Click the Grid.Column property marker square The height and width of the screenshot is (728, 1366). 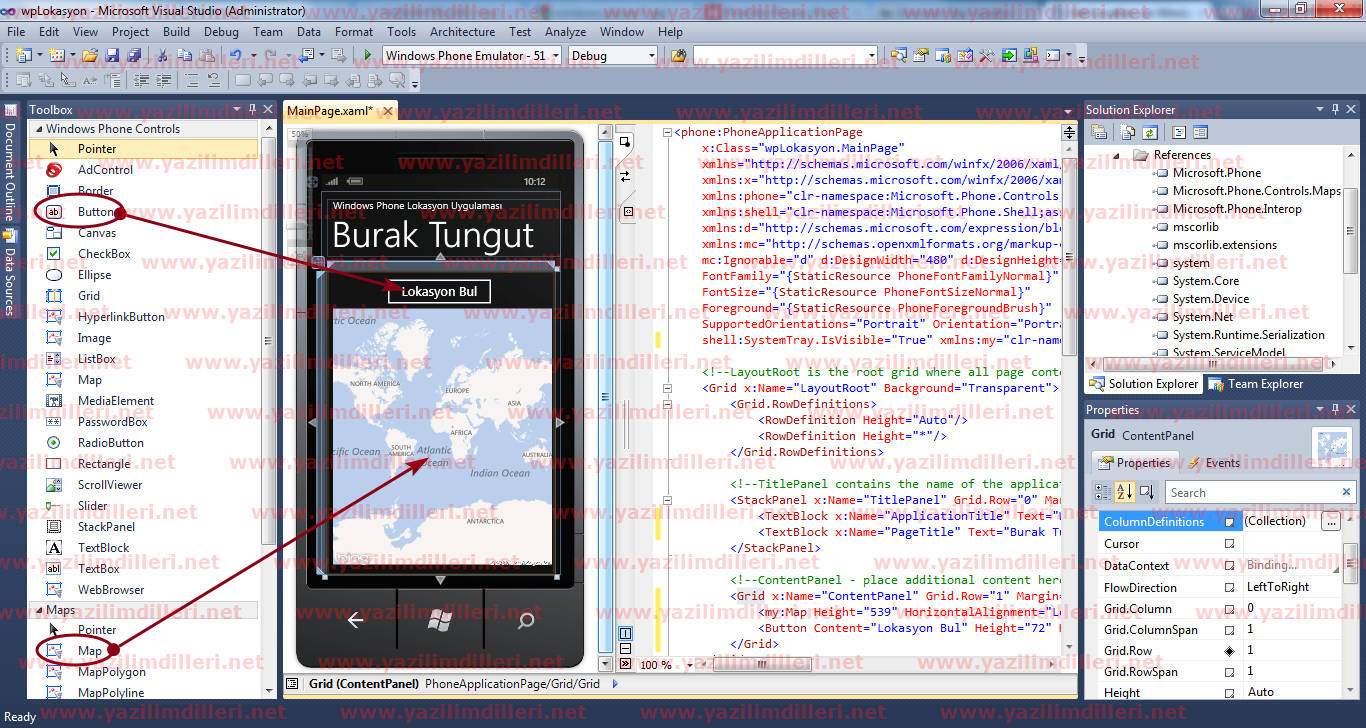coord(1229,609)
